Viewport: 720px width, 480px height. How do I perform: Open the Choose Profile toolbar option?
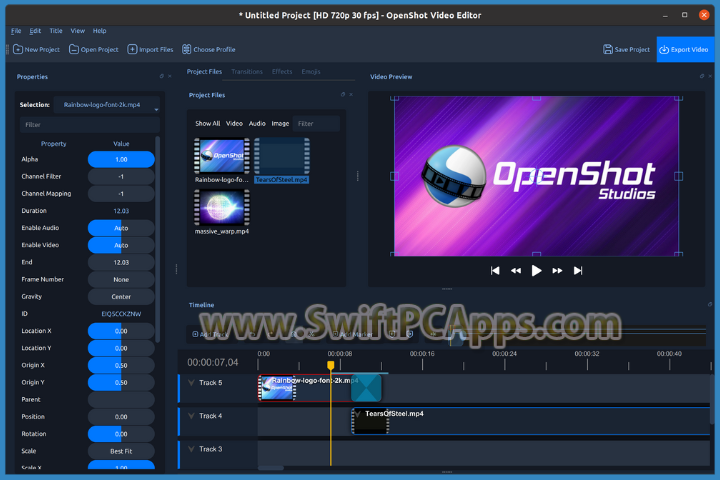click(208, 50)
